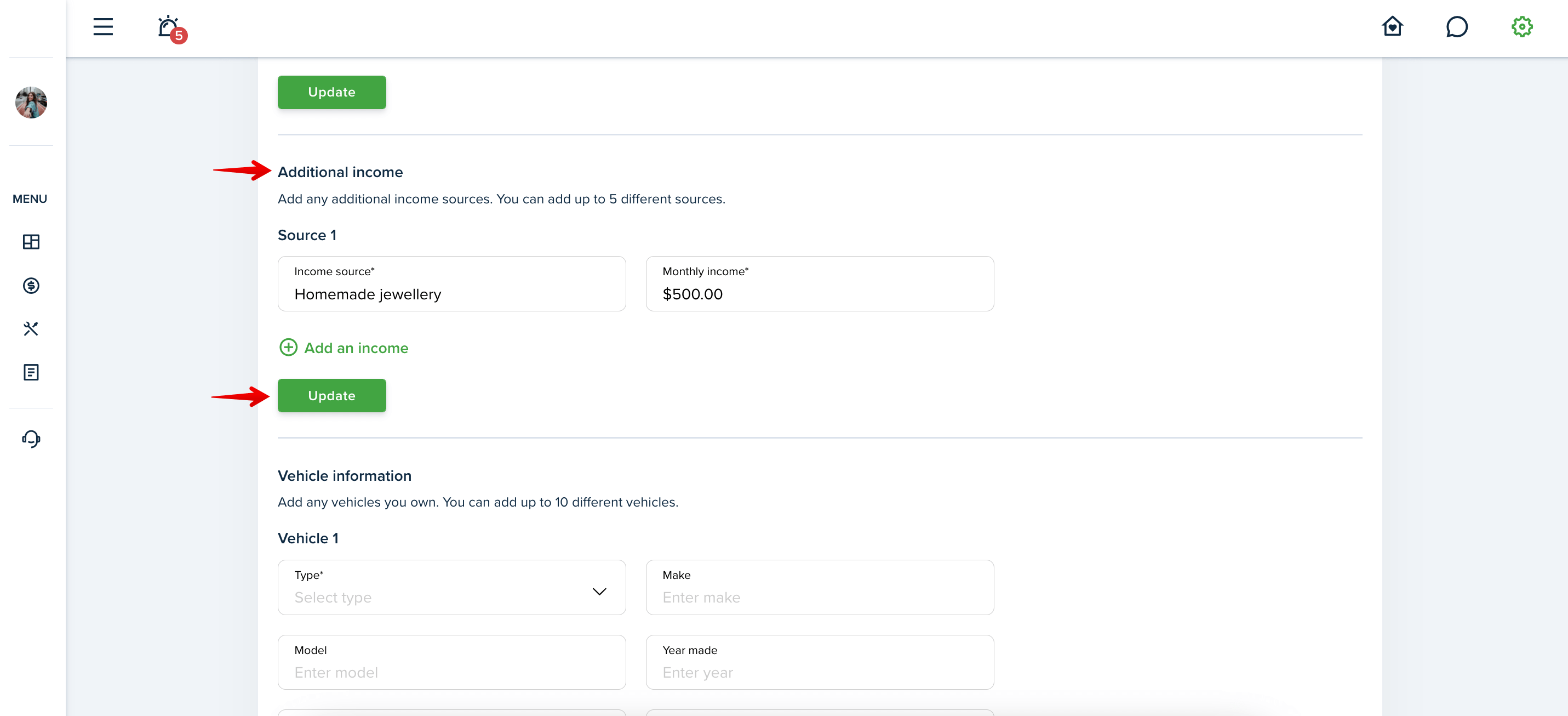Click the Source 1 label

coord(307,235)
